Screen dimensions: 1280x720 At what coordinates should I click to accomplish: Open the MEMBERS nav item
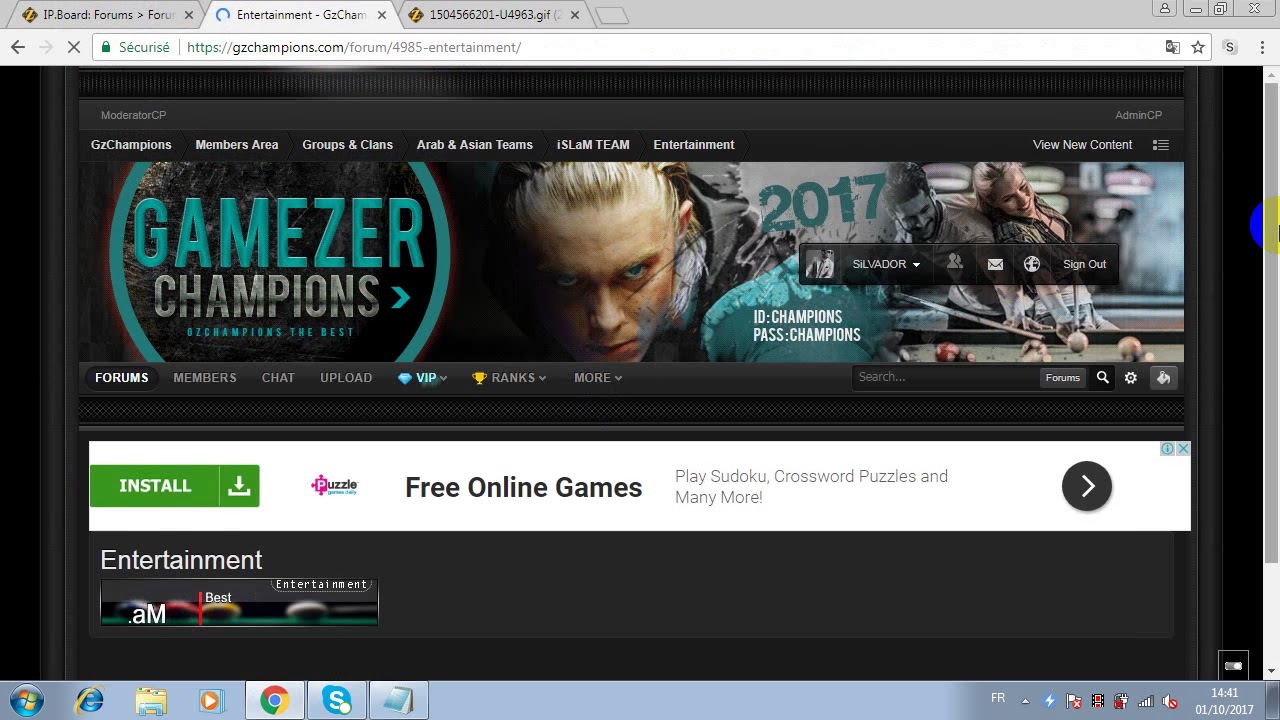pyautogui.click(x=205, y=377)
